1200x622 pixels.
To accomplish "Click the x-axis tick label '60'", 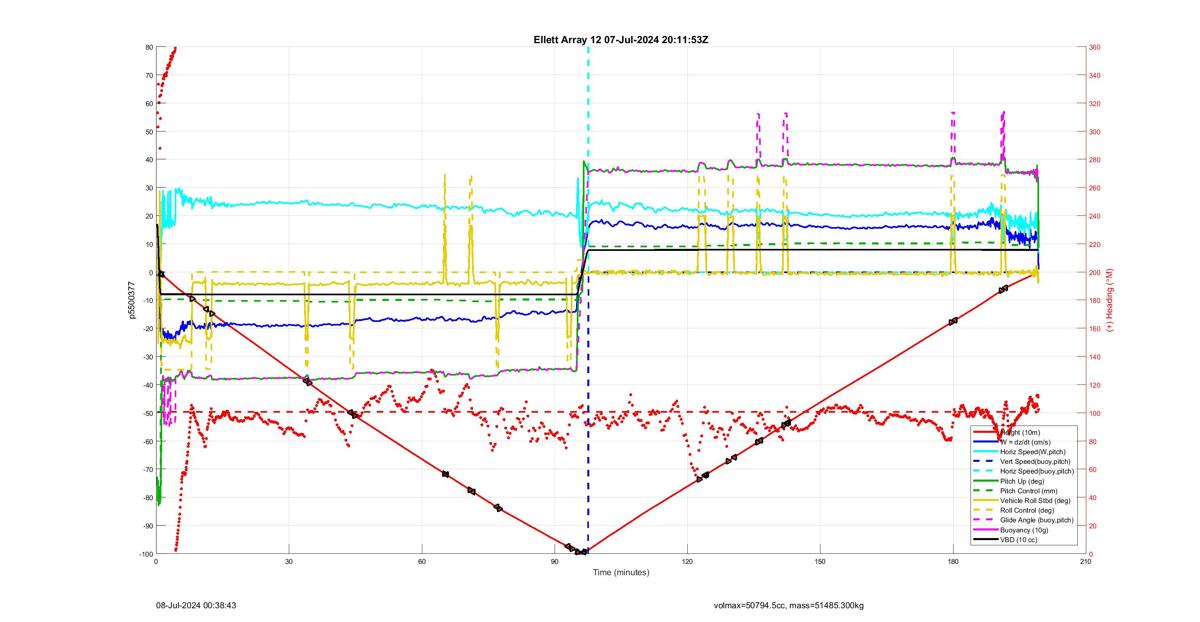I will [422, 562].
